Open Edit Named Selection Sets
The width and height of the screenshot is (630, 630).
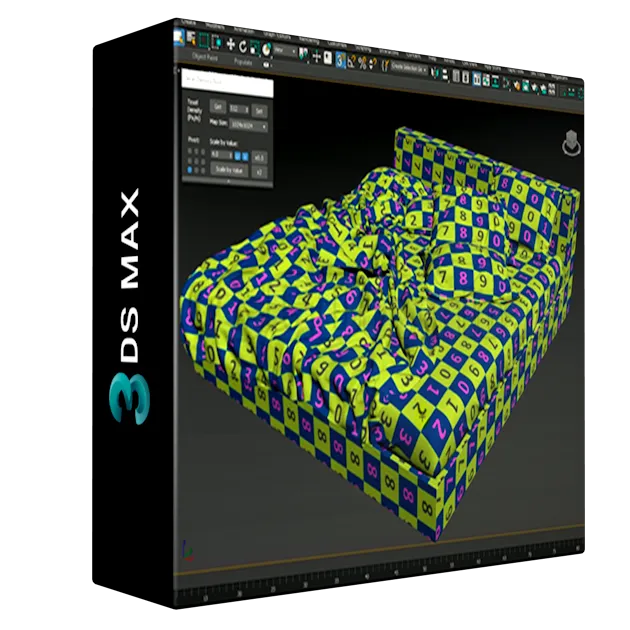tap(385, 65)
